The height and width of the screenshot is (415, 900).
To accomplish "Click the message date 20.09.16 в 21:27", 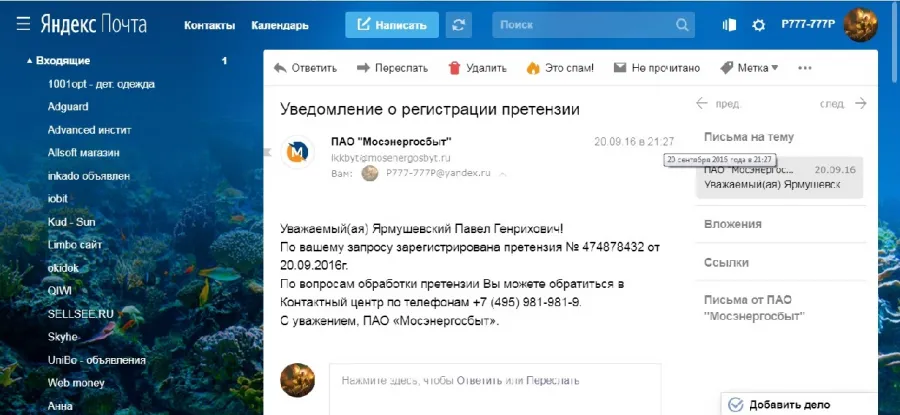I will 634,142.
